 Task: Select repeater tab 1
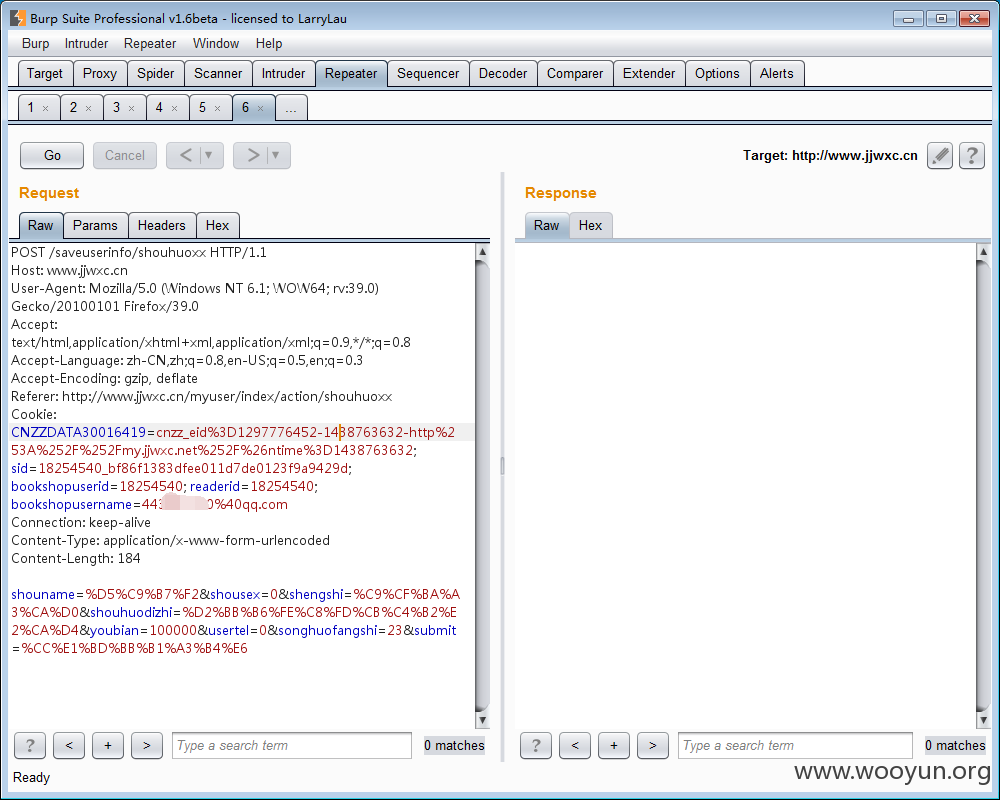[x=30, y=107]
